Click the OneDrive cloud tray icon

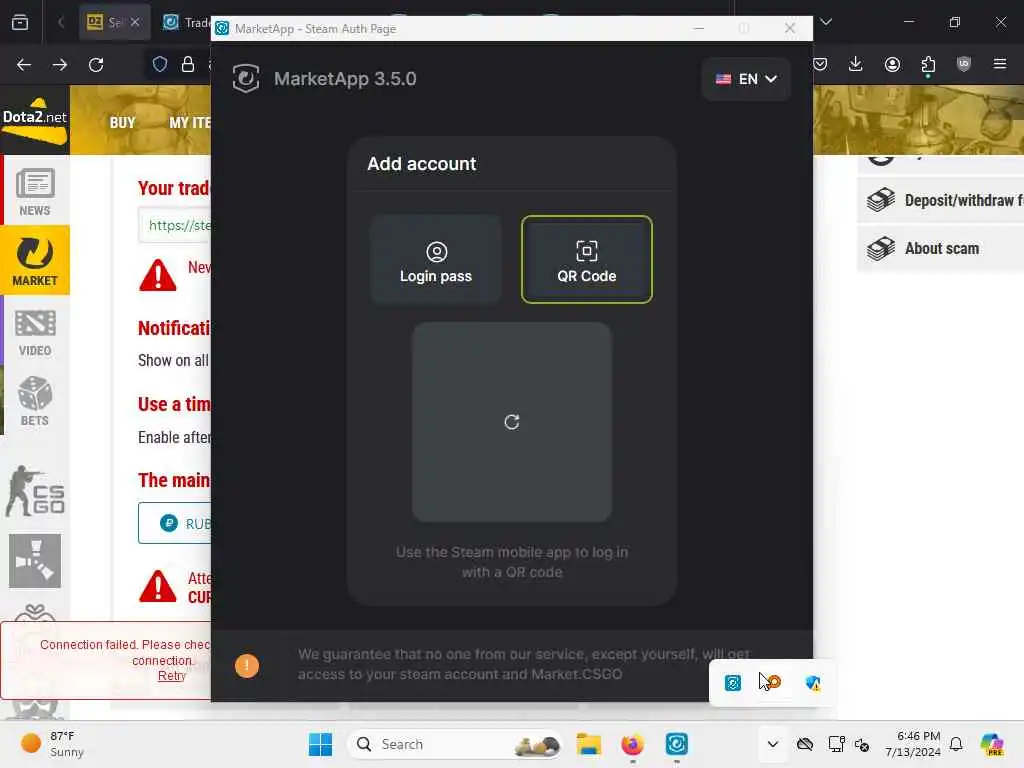tap(805, 744)
